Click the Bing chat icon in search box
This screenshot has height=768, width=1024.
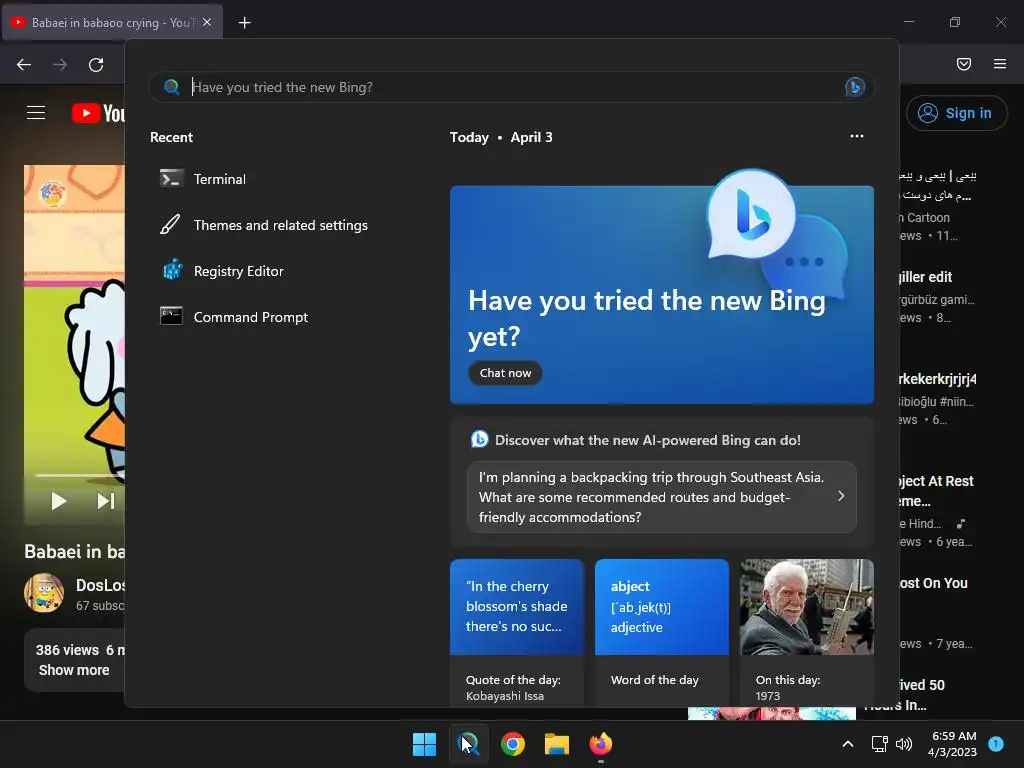855,87
